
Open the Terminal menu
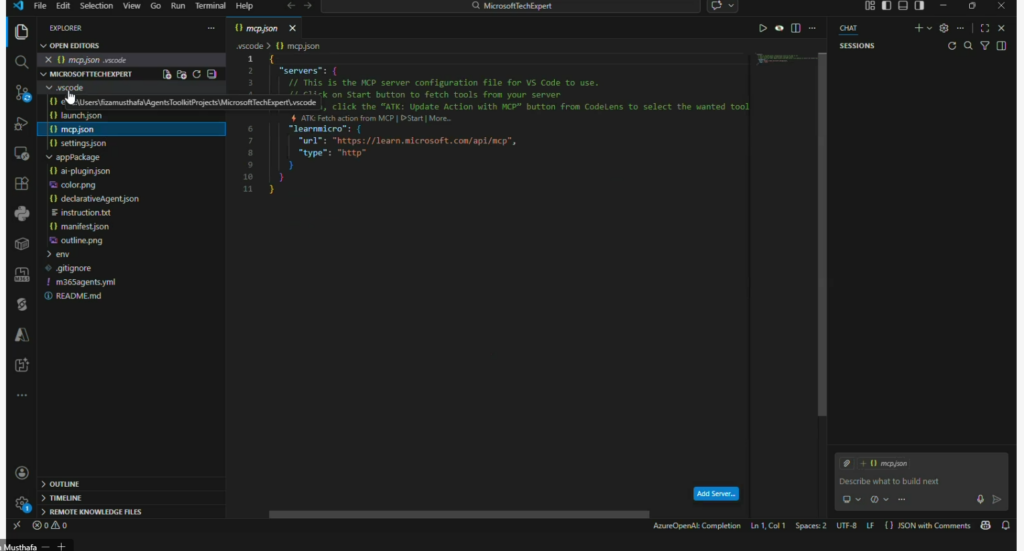pyautogui.click(x=210, y=6)
